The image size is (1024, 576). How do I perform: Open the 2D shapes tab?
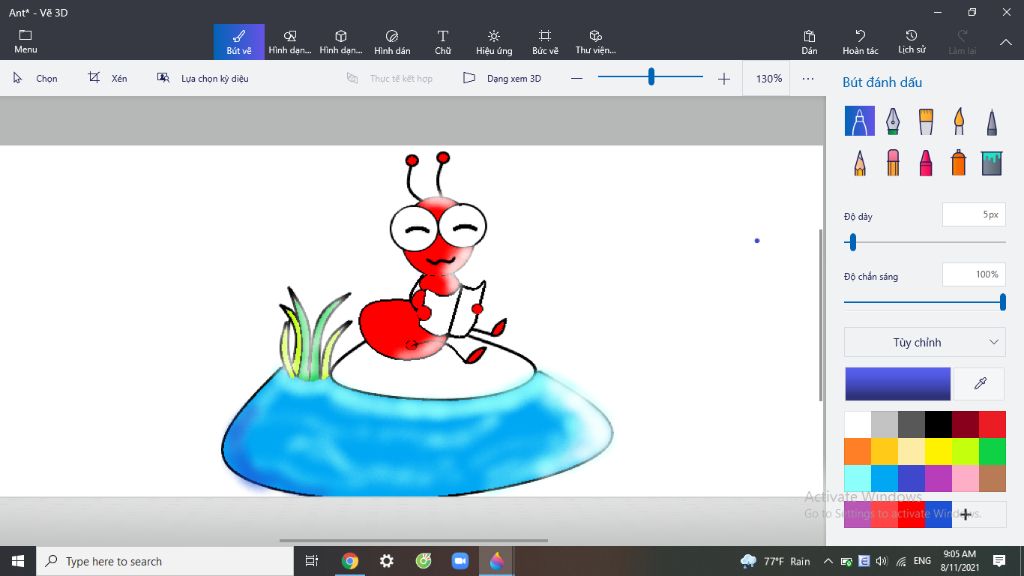point(290,42)
